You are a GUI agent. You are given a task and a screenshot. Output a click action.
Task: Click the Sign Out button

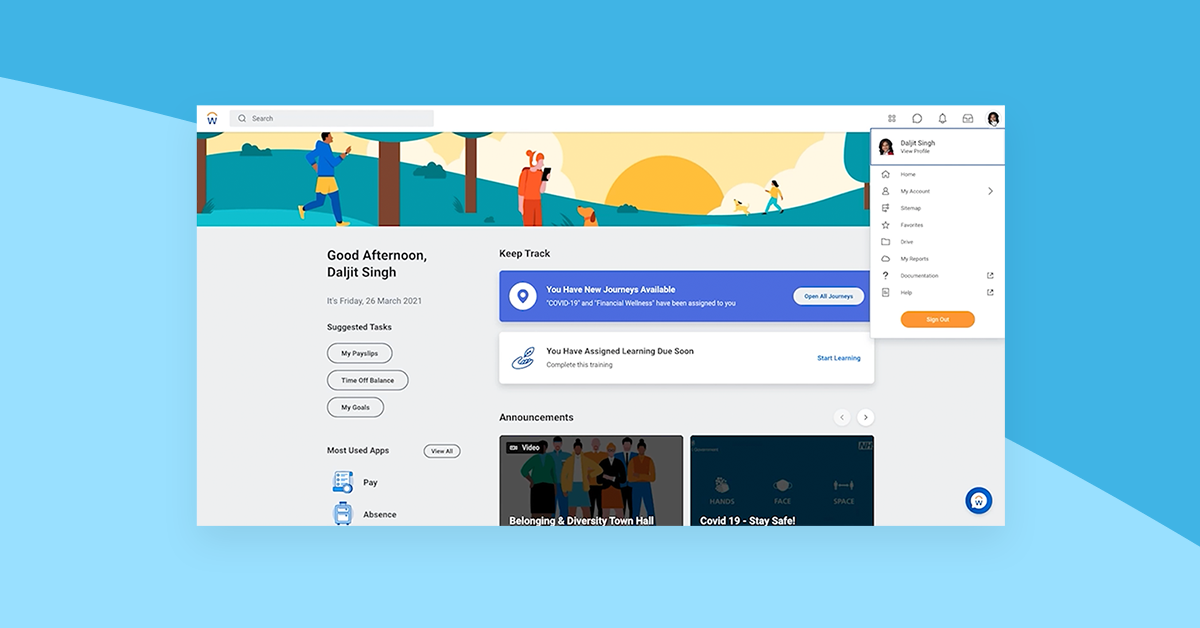(x=937, y=319)
